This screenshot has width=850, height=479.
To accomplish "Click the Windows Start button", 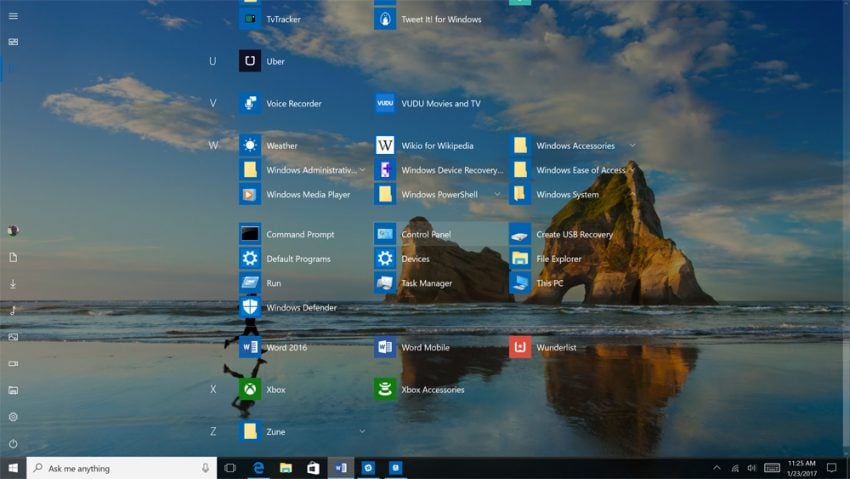I will (x=13, y=468).
